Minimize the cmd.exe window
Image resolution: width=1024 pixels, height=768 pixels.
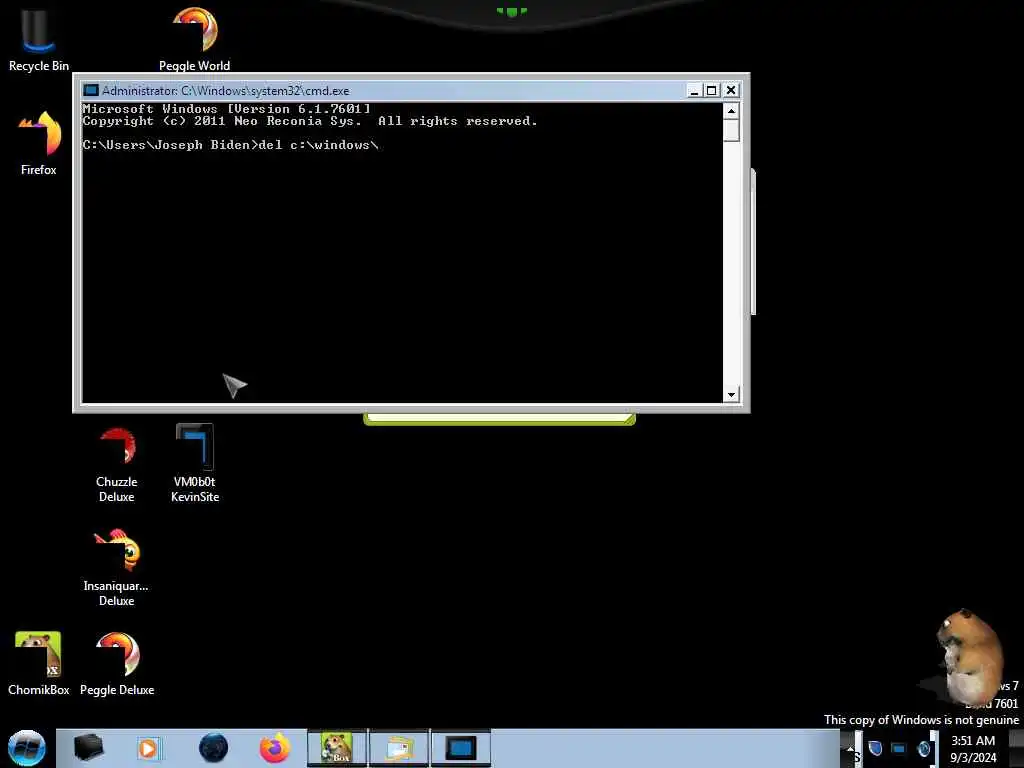[x=694, y=90]
